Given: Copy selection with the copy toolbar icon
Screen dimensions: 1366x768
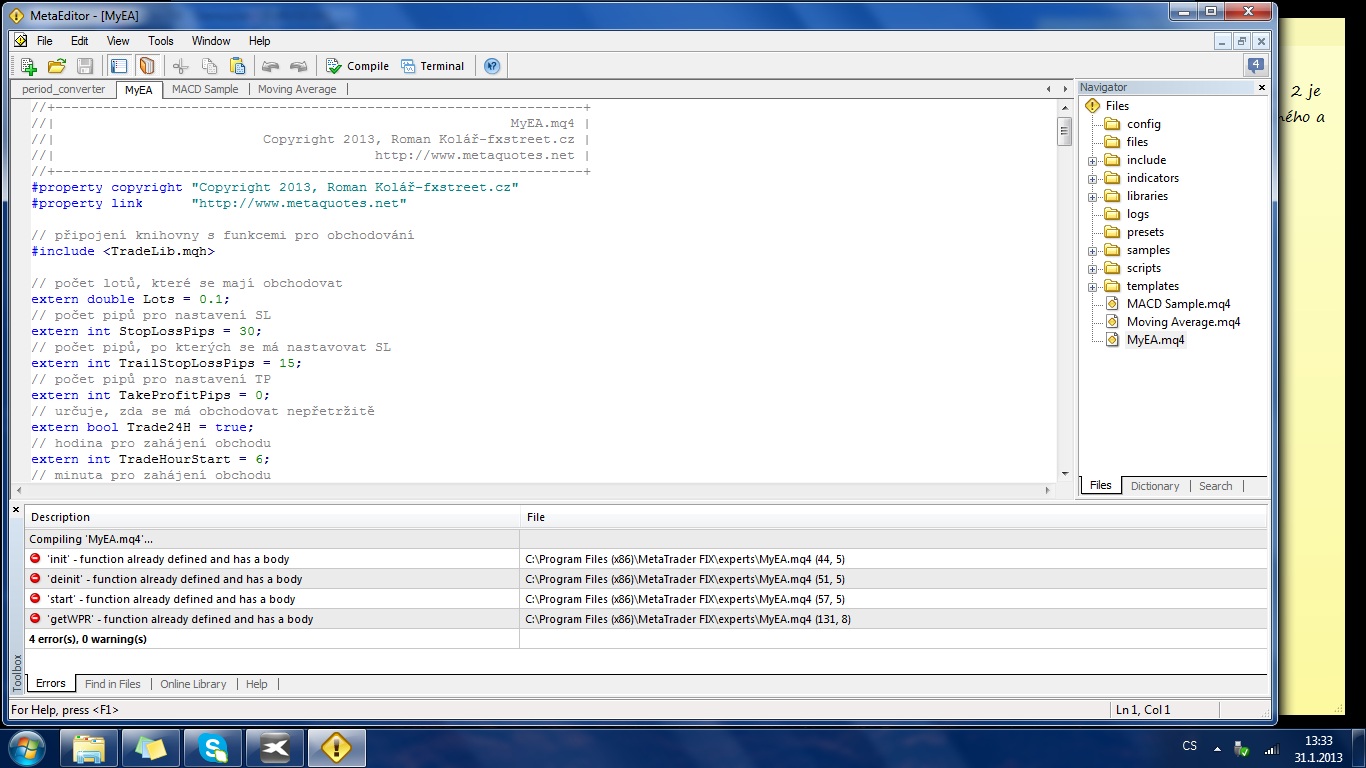Looking at the screenshot, I should [x=209, y=66].
